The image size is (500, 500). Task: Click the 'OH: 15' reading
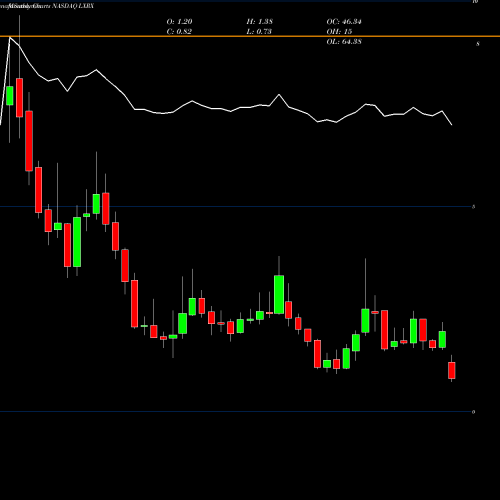coord(339,32)
